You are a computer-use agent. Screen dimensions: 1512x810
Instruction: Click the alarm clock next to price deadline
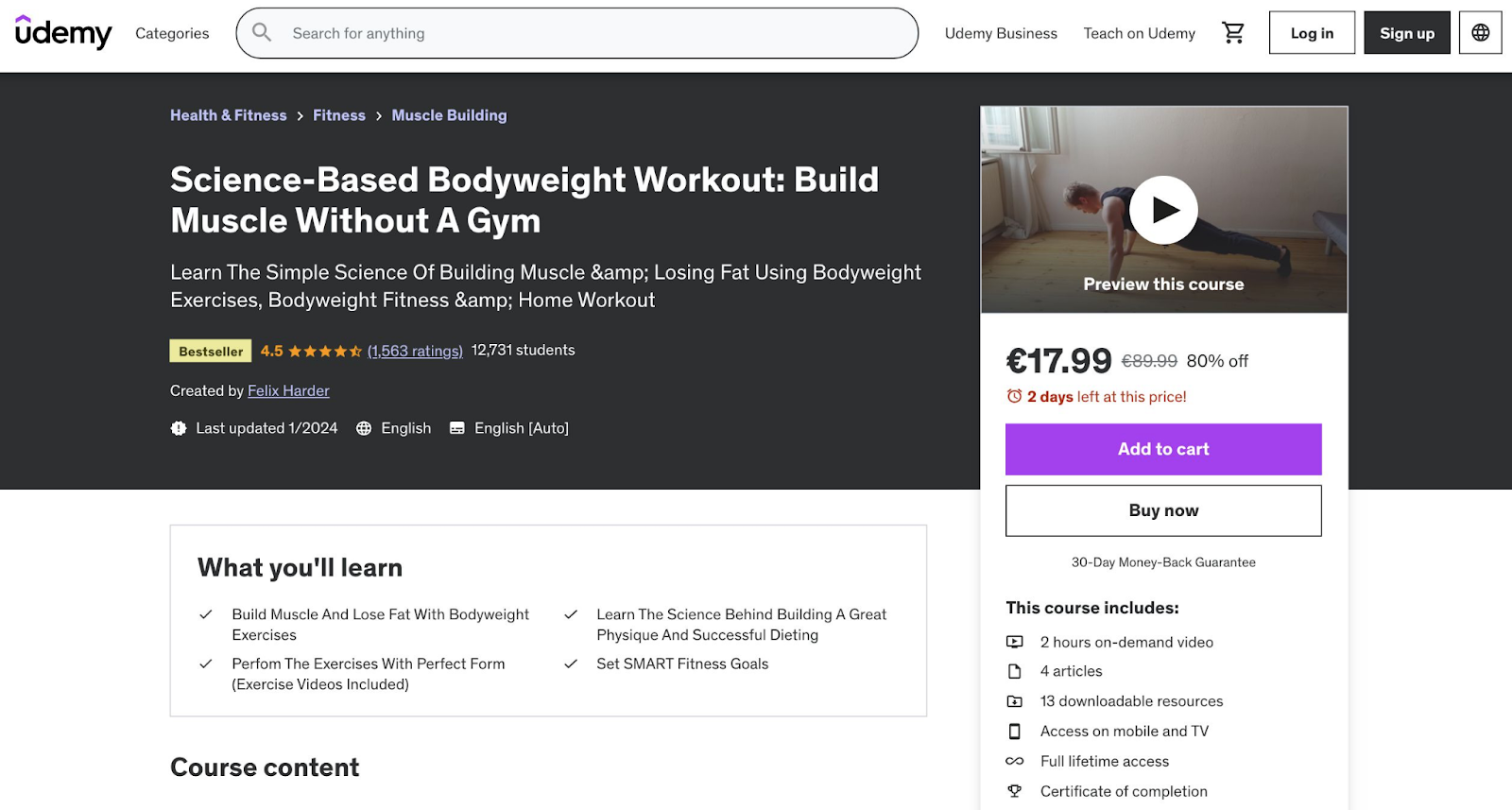pos(1014,396)
